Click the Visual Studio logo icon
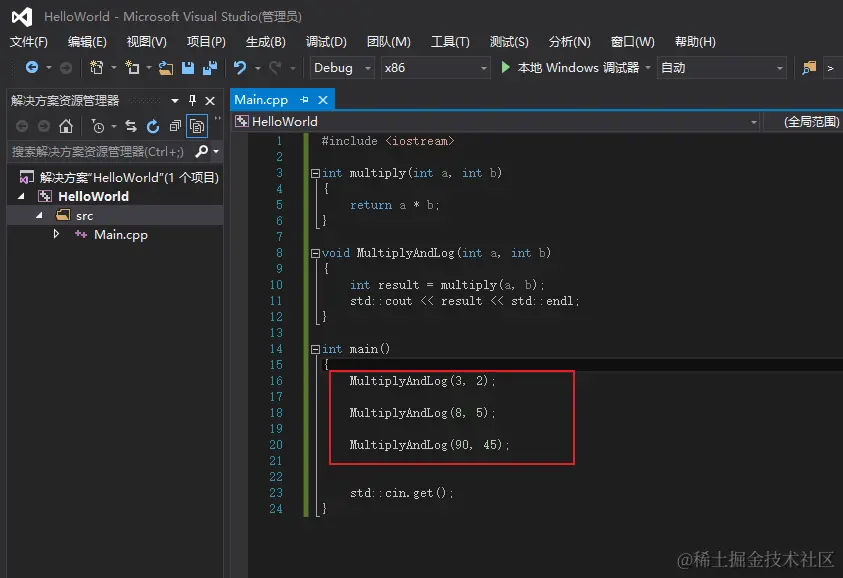The height and width of the screenshot is (578, 843). coord(22,17)
